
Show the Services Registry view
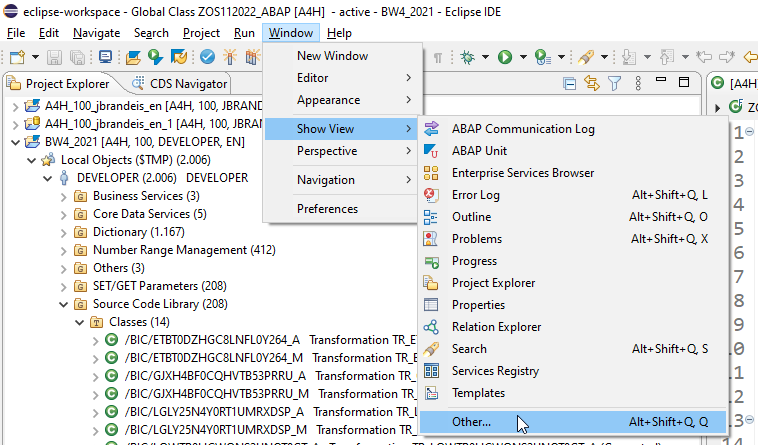tap(572, 371)
